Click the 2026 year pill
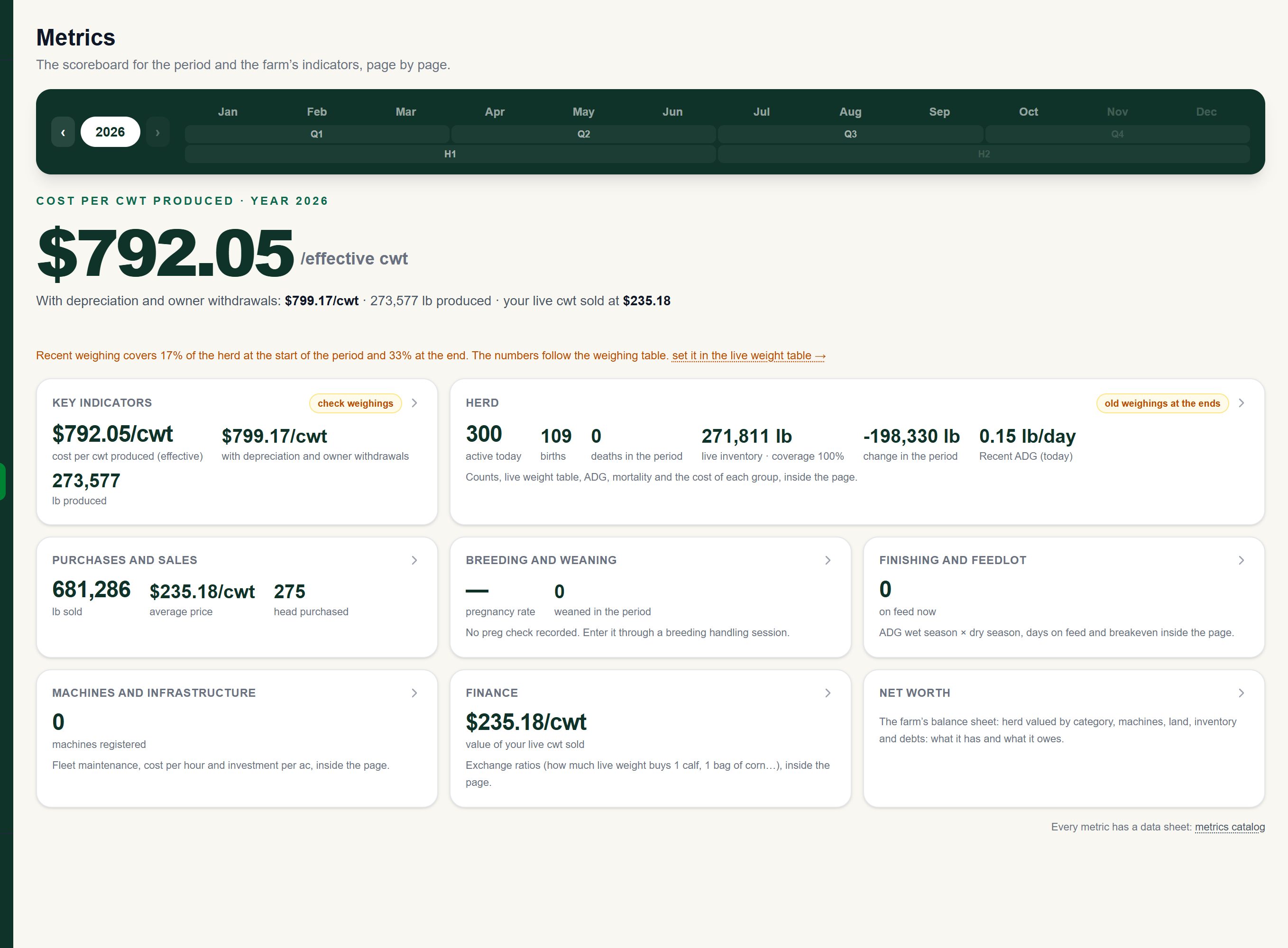 coord(110,132)
